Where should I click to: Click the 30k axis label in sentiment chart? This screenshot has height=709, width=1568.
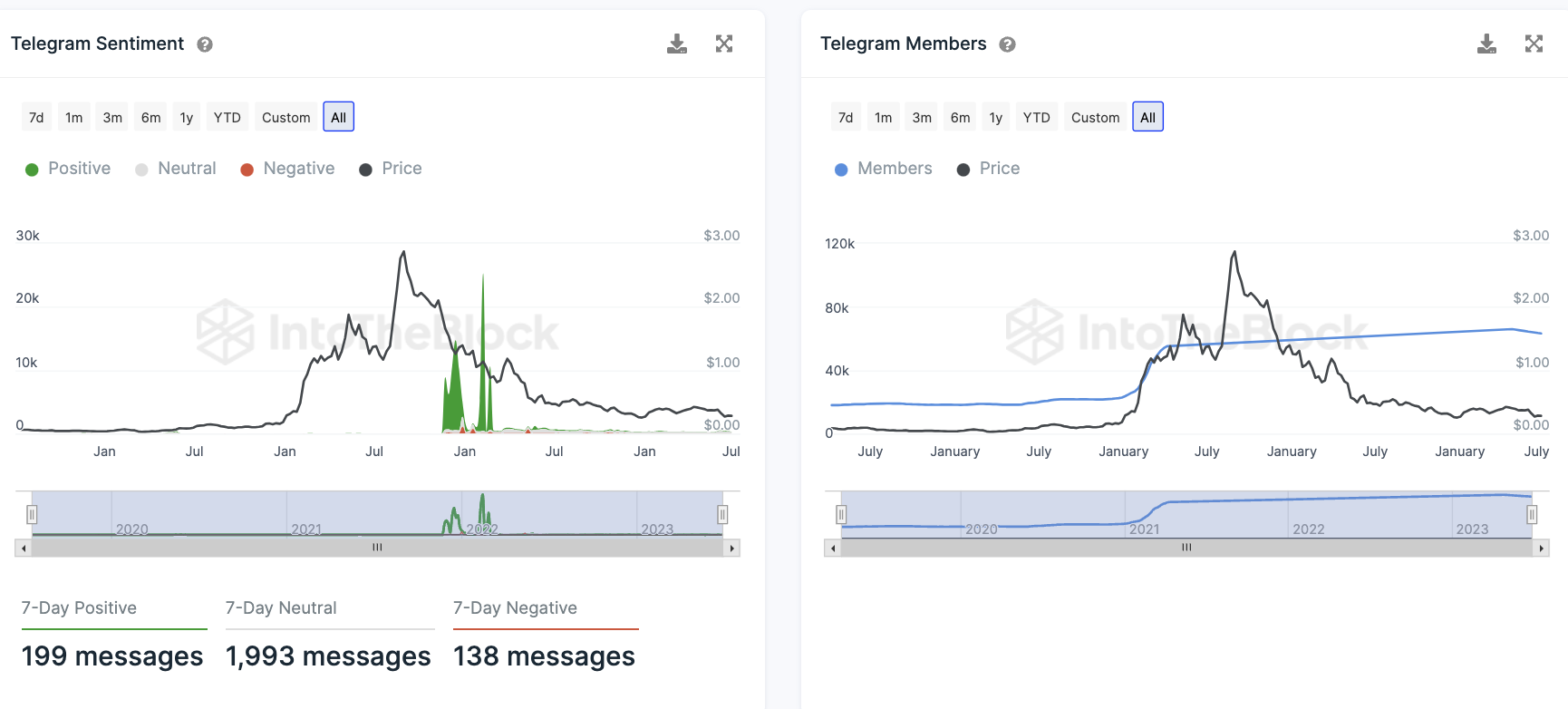click(x=28, y=236)
